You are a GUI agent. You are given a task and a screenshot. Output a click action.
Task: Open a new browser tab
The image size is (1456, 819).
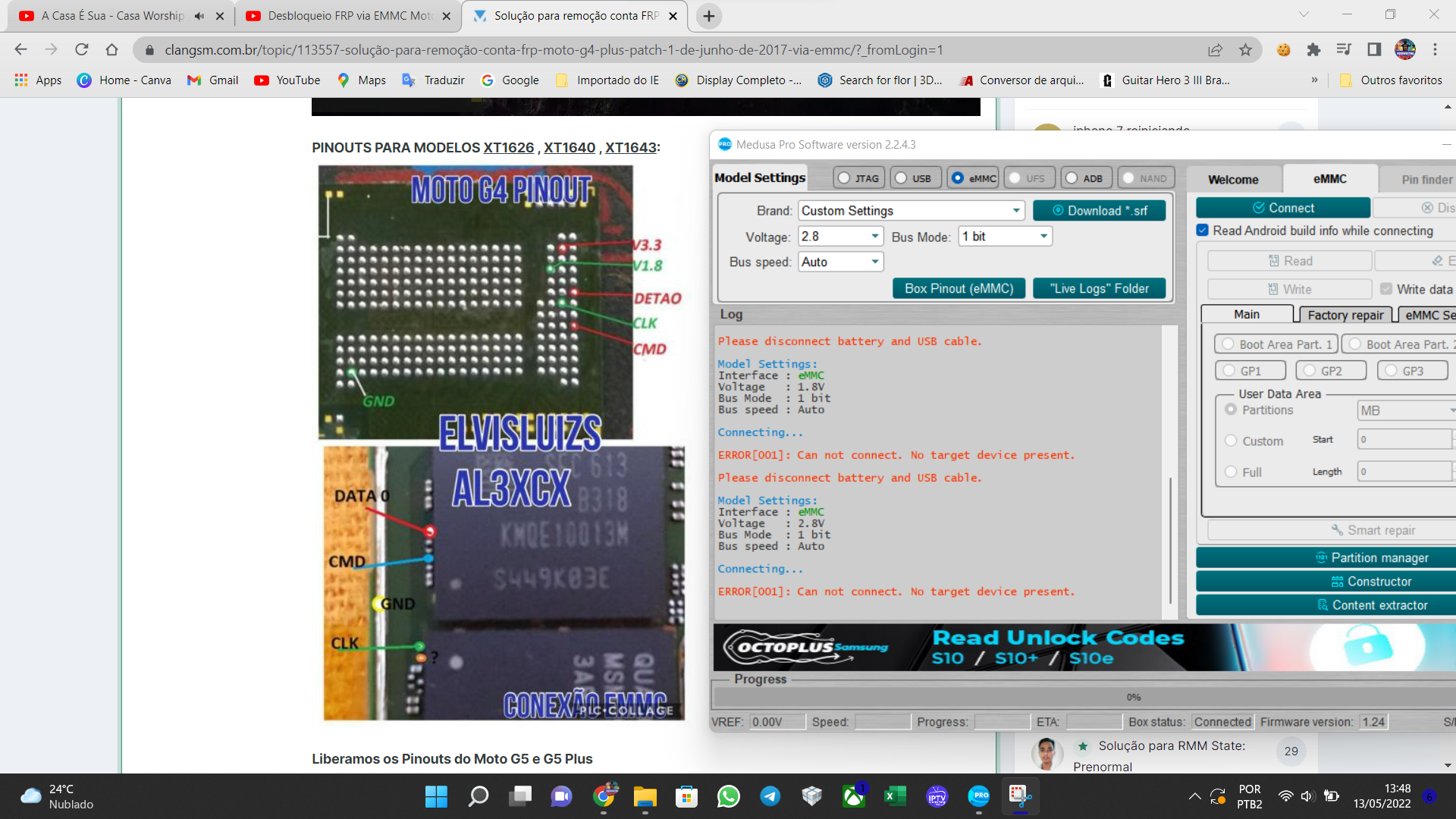coord(708,16)
